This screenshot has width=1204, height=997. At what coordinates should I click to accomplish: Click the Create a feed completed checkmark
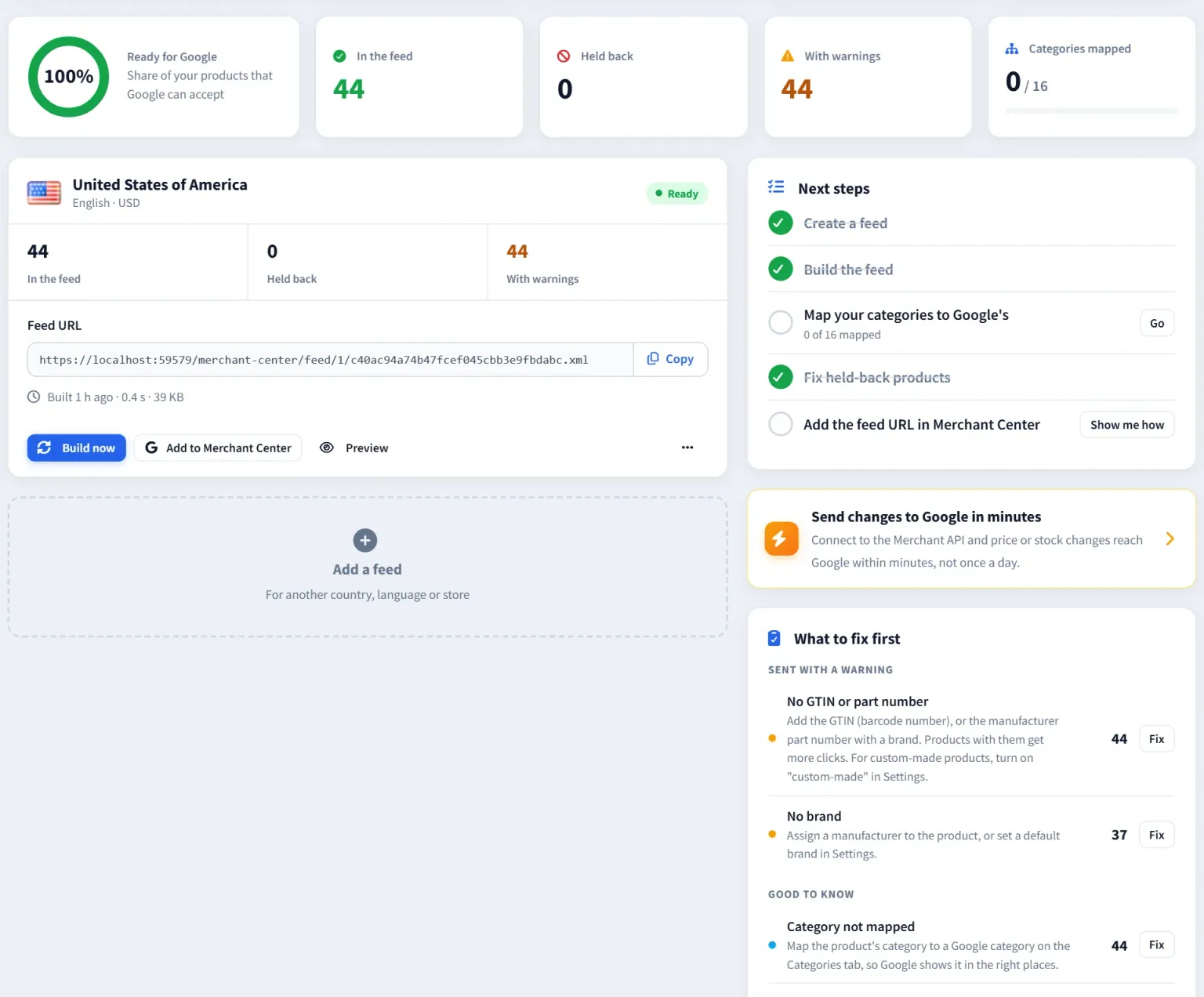[781, 223]
